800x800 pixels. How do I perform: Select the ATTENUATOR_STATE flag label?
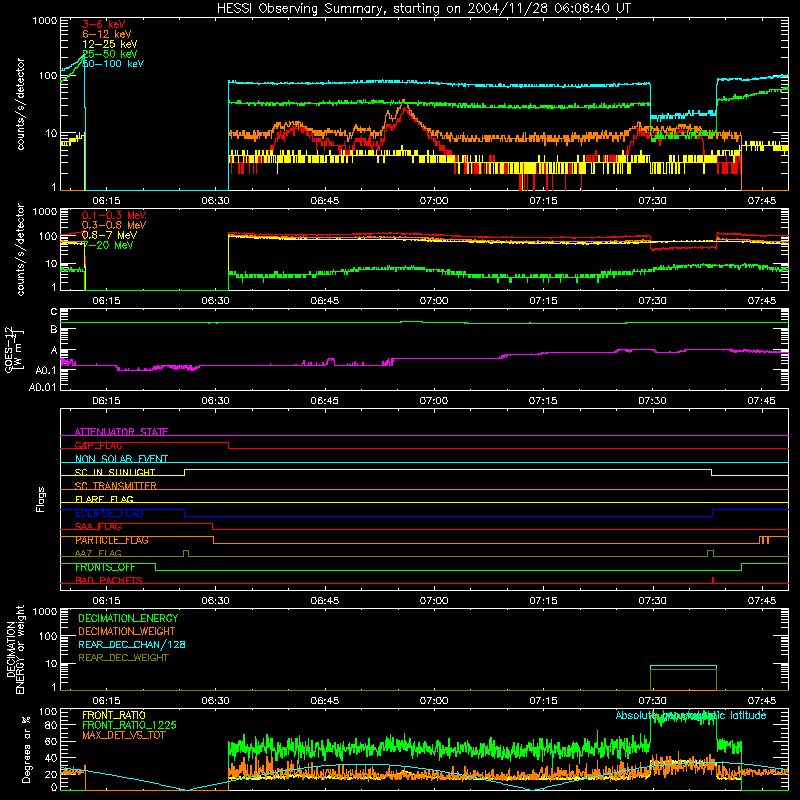pyautogui.click(x=121, y=432)
